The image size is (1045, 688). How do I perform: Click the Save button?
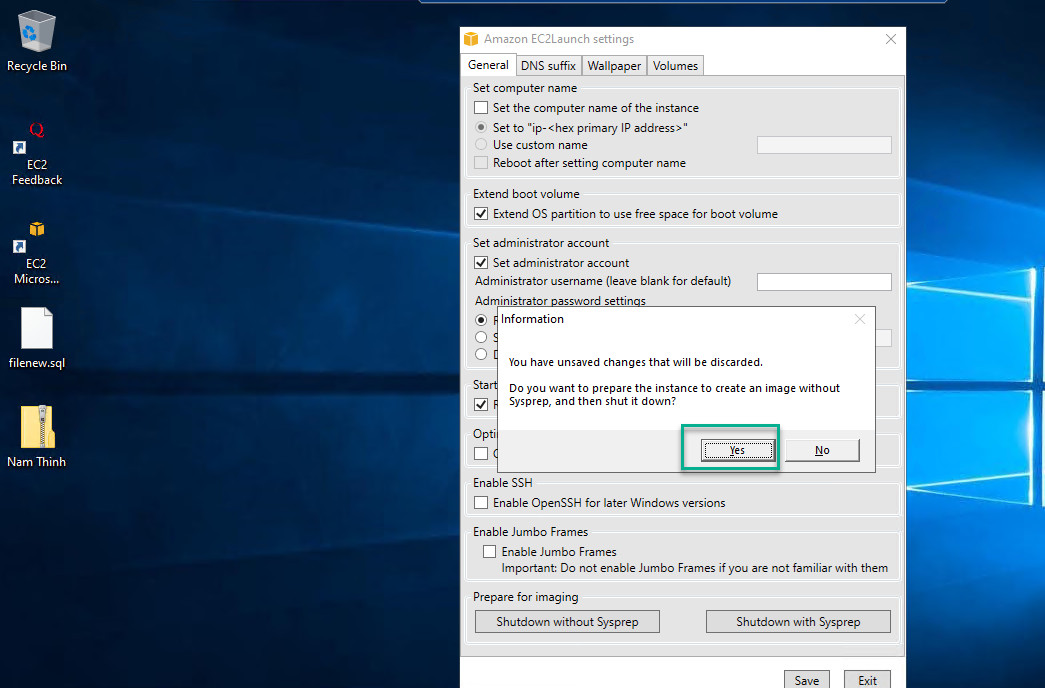806,679
